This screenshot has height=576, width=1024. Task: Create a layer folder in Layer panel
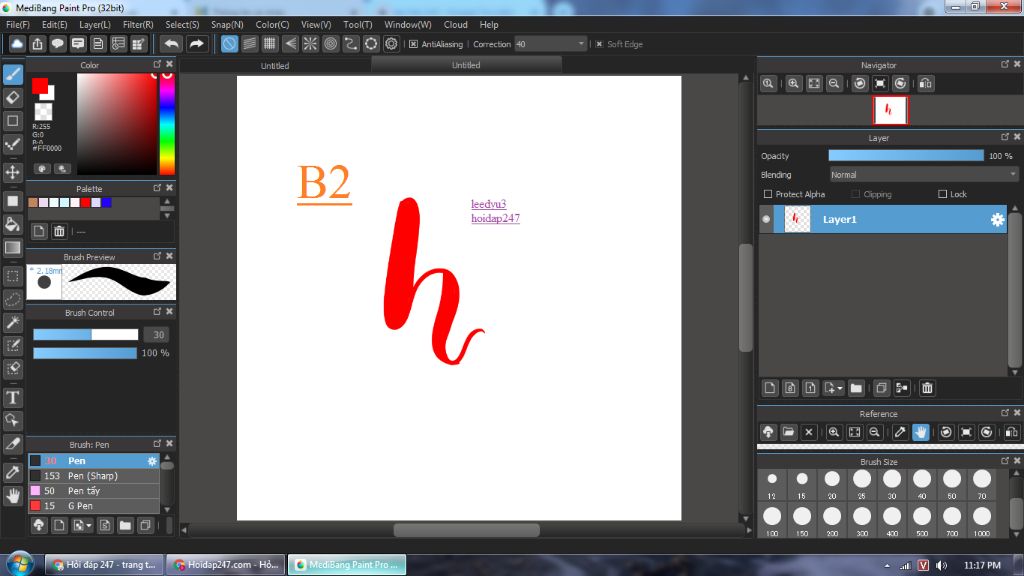(x=856, y=388)
